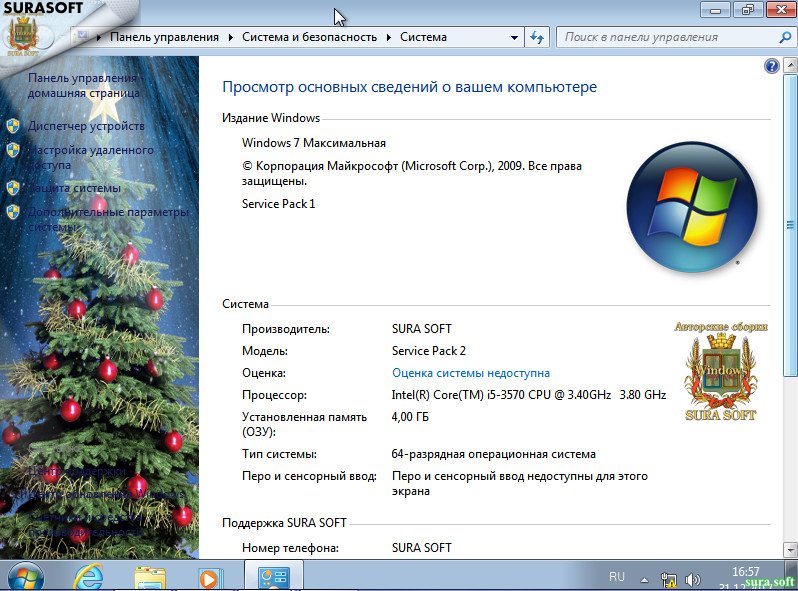This screenshot has width=798, height=591.
Task: Click SURA SOFT value beside Номер телефона
Action: (421, 548)
